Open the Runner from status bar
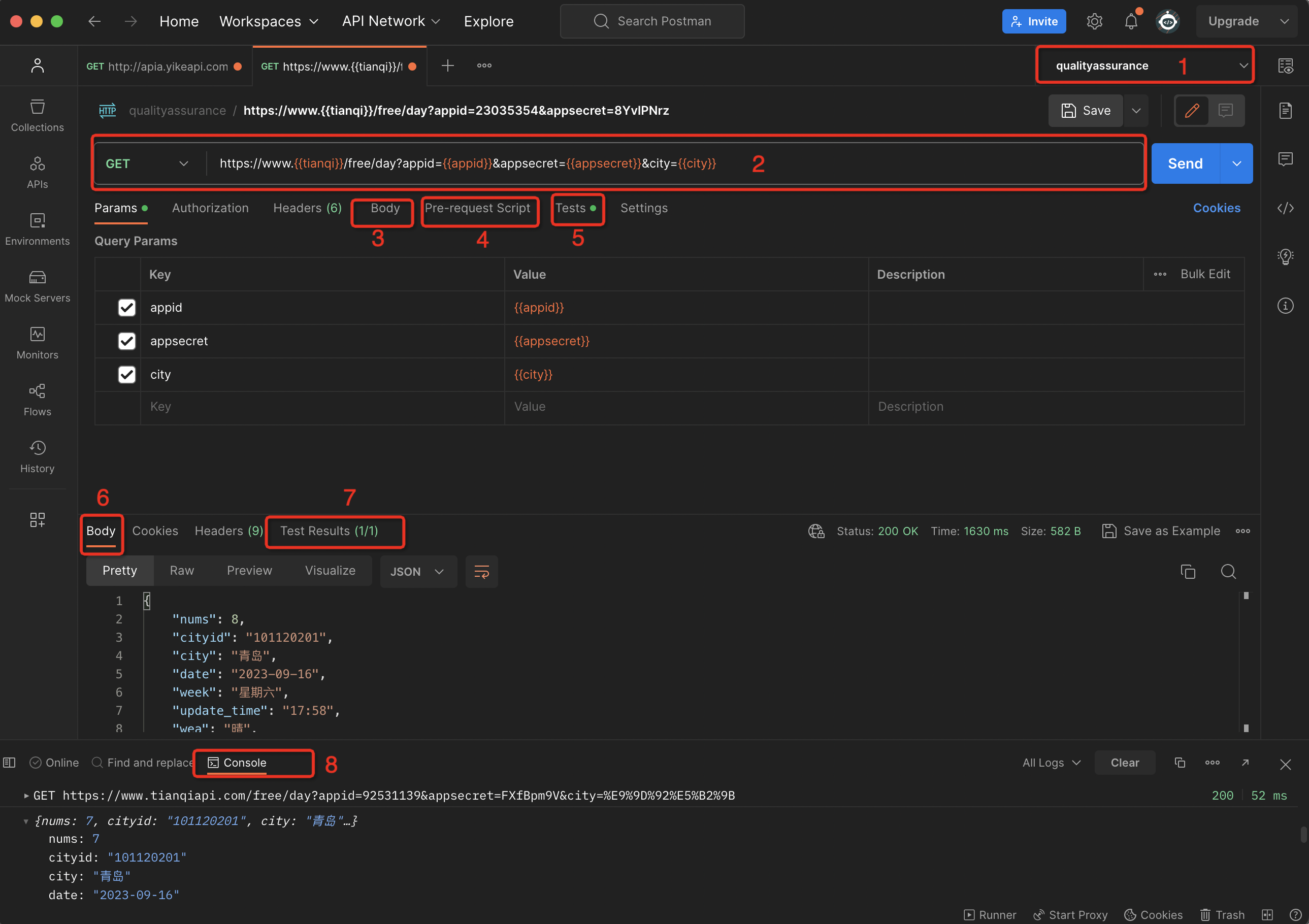Screen dimensions: 1309x924 990,914
